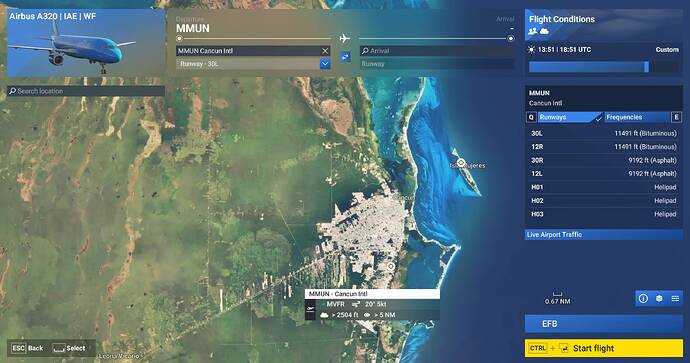The height and width of the screenshot is (363, 690).
Task: Click the 20° 5kt wind reading
Action: click(375, 304)
